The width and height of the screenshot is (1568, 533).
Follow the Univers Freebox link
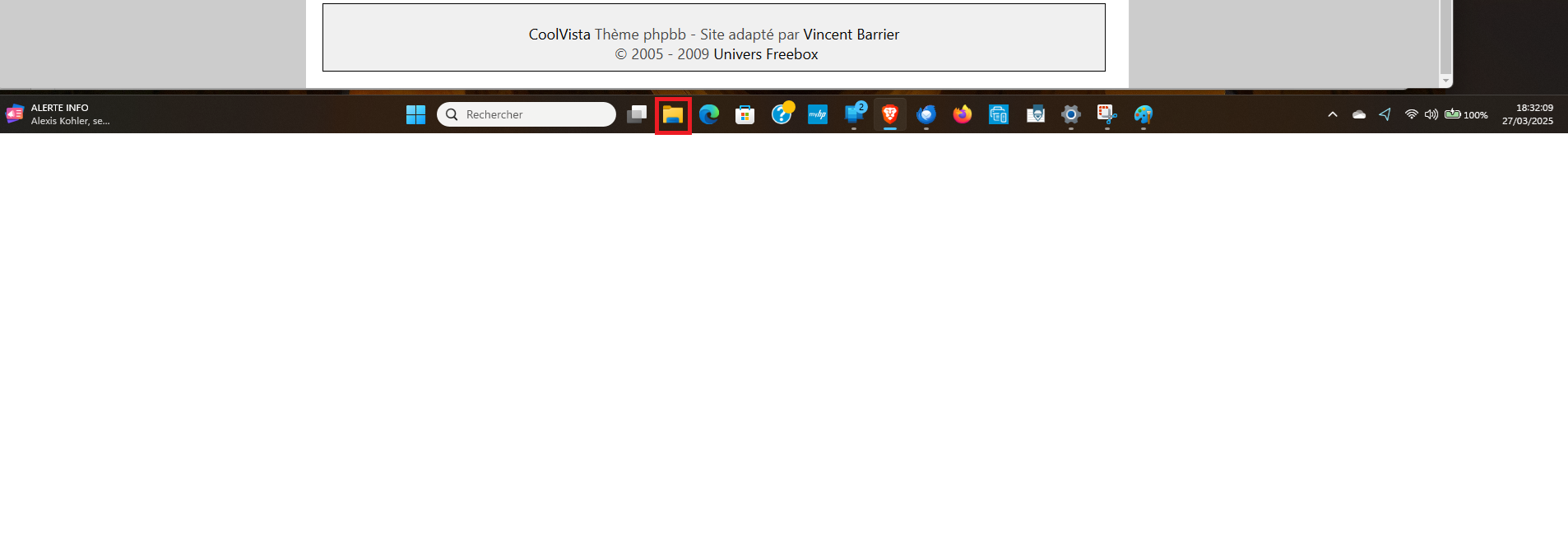766,54
